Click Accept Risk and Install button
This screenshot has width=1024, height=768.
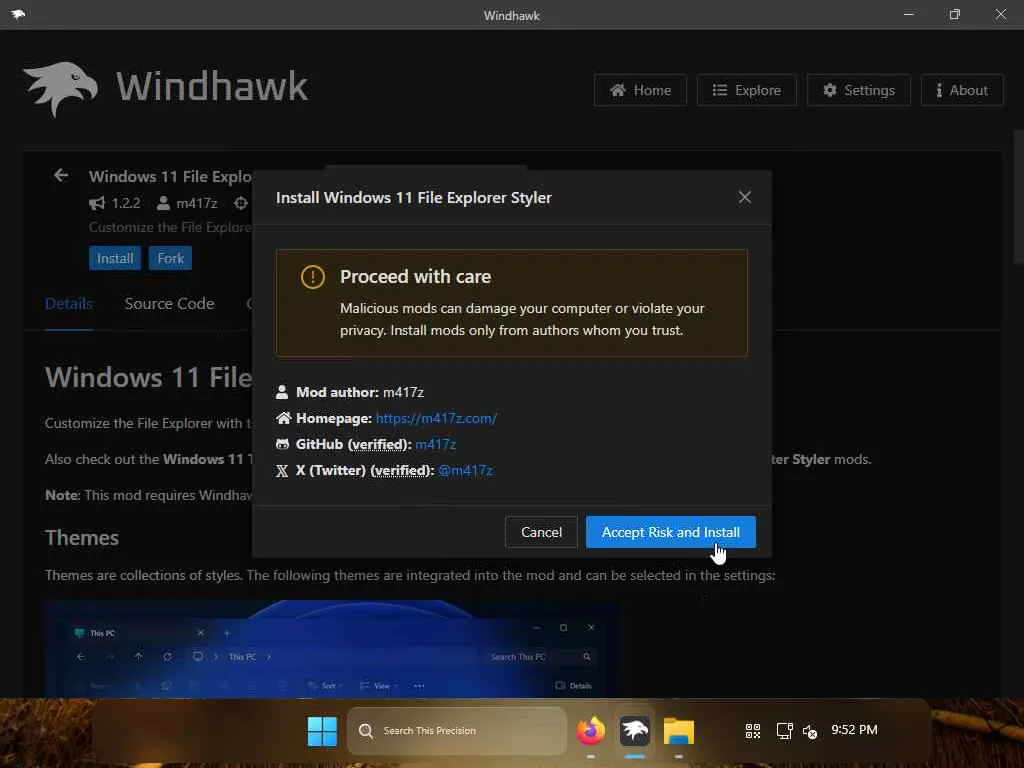coord(671,532)
